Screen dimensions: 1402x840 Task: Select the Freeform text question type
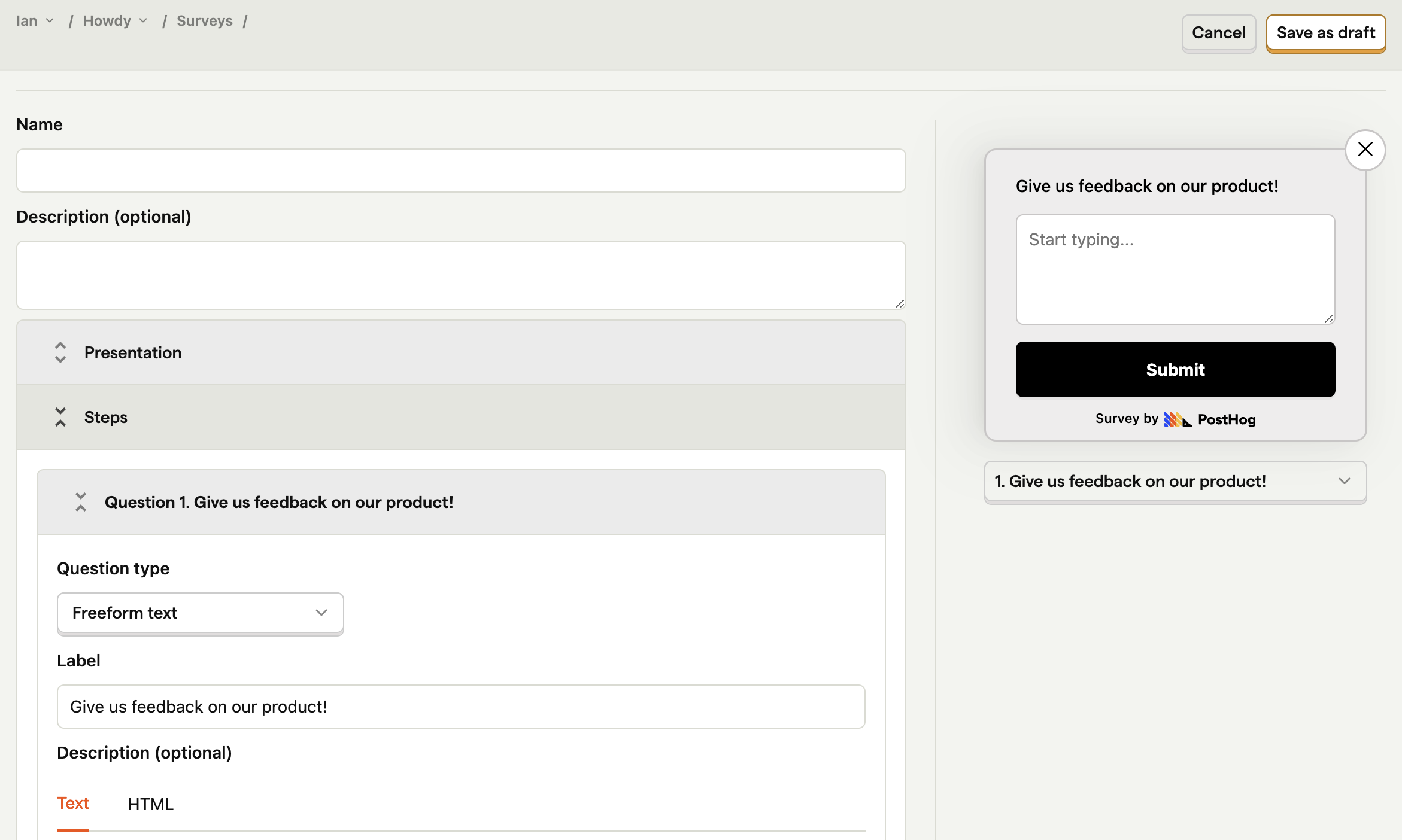200,612
